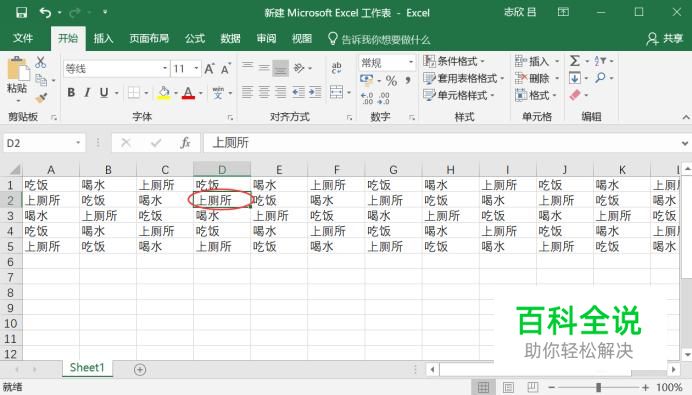Click Merge and Center icon

point(336,92)
